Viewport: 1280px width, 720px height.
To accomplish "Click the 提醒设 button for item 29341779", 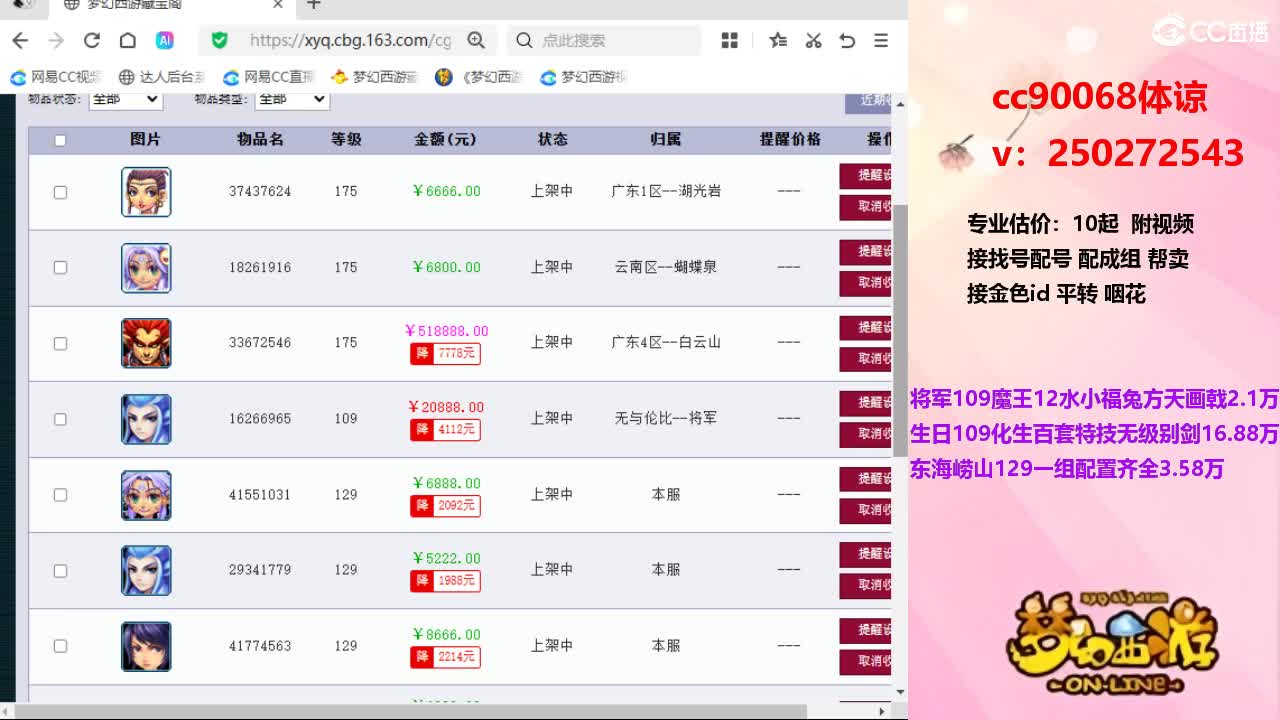I will point(865,554).
